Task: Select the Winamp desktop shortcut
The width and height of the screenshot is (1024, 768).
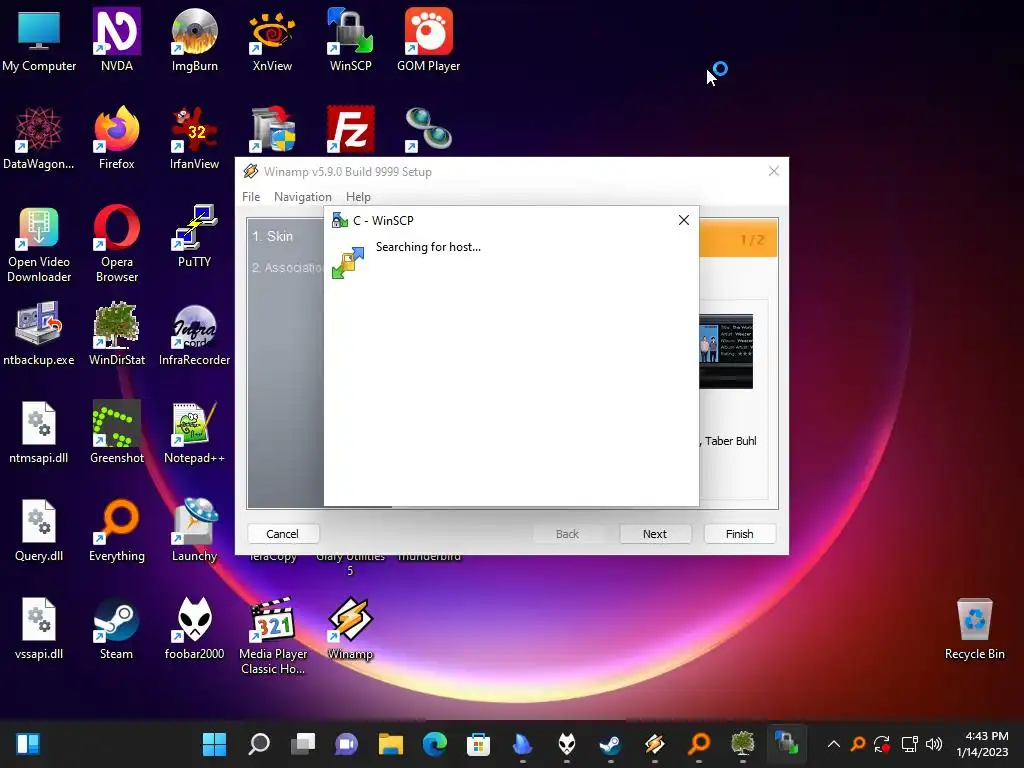Action: 351,628
